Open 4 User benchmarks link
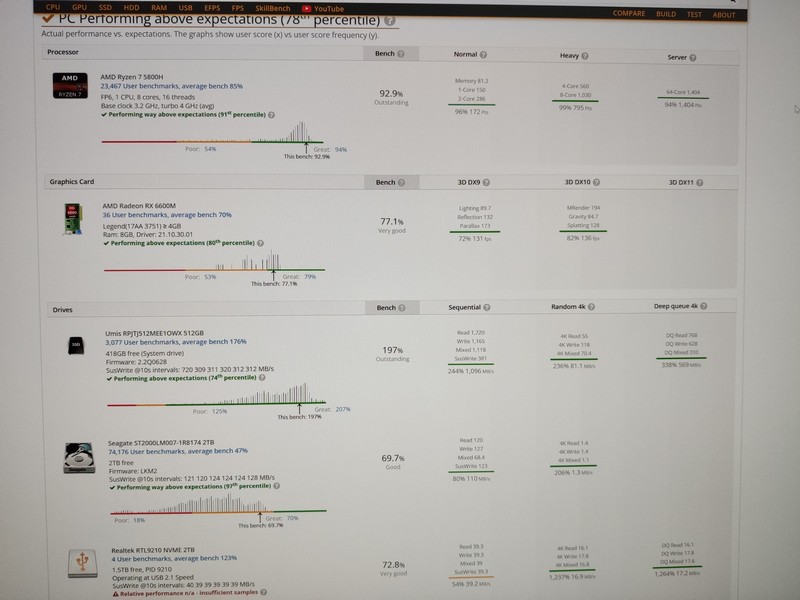 [x=174, y=558]
